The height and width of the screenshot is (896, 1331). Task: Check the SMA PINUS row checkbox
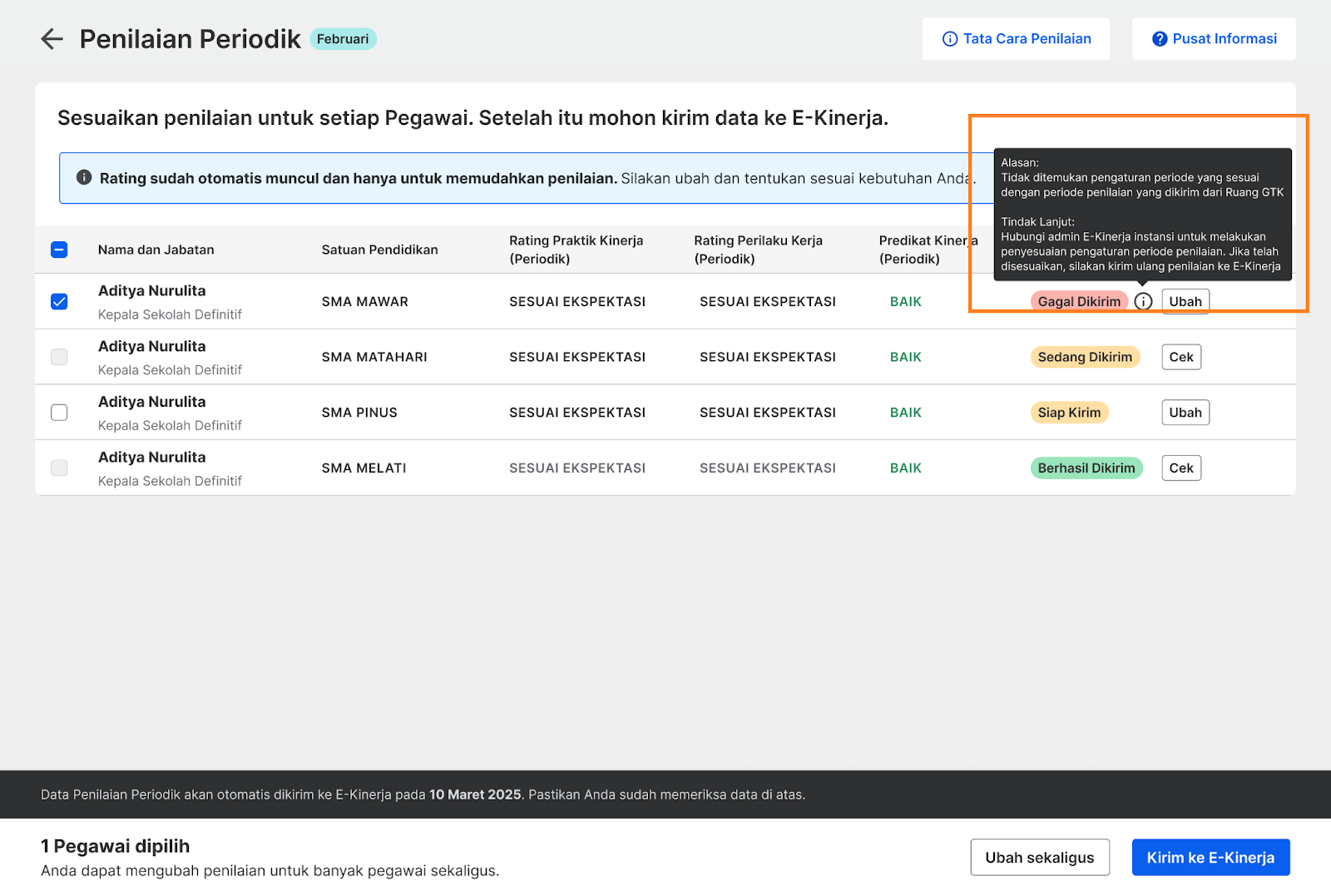coord(59,413)
